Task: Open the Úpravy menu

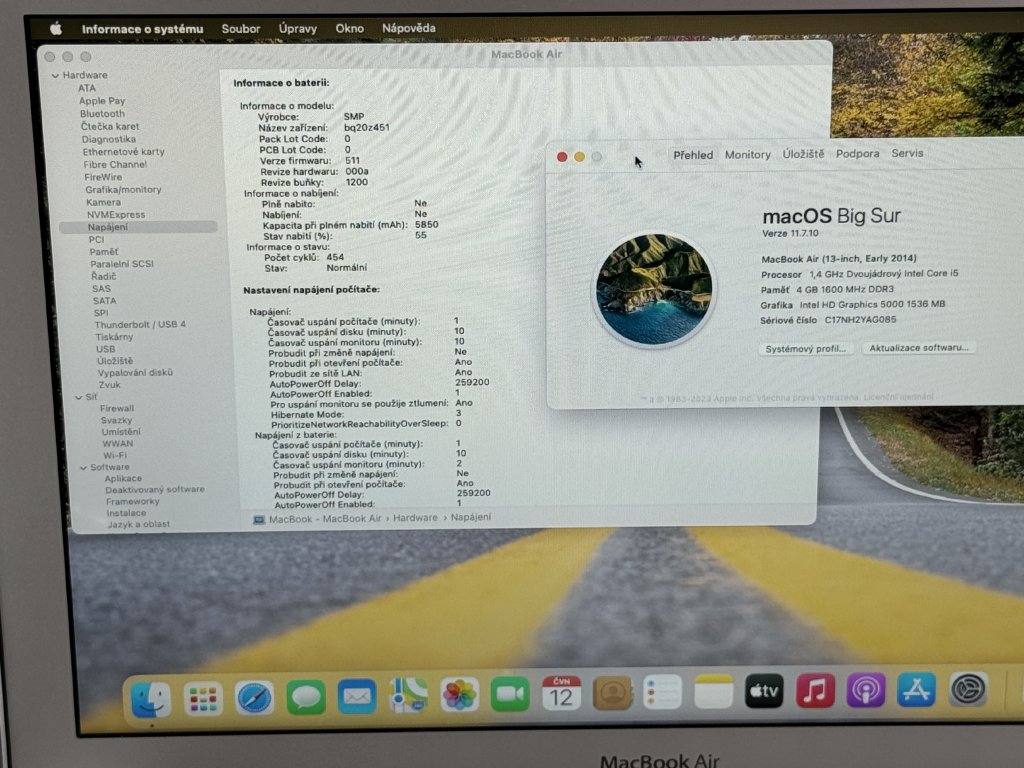Action: pyautogui.click(x=298, y=29)
